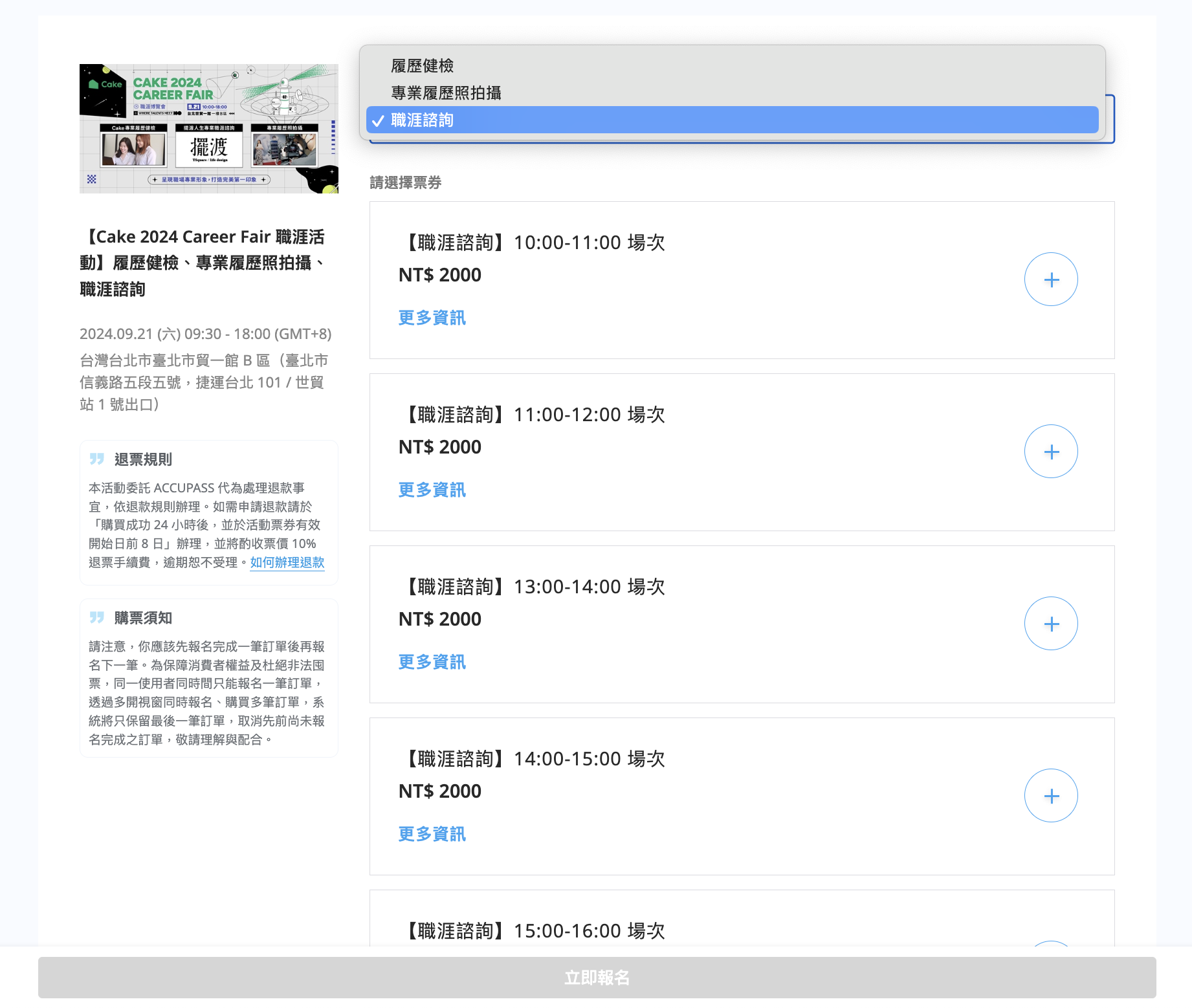The width and height of the screenshot is (1192, 1008).
Task: Open 更多資訊 for 14:00-15:00 session
Action: click(x=432, y=834)
